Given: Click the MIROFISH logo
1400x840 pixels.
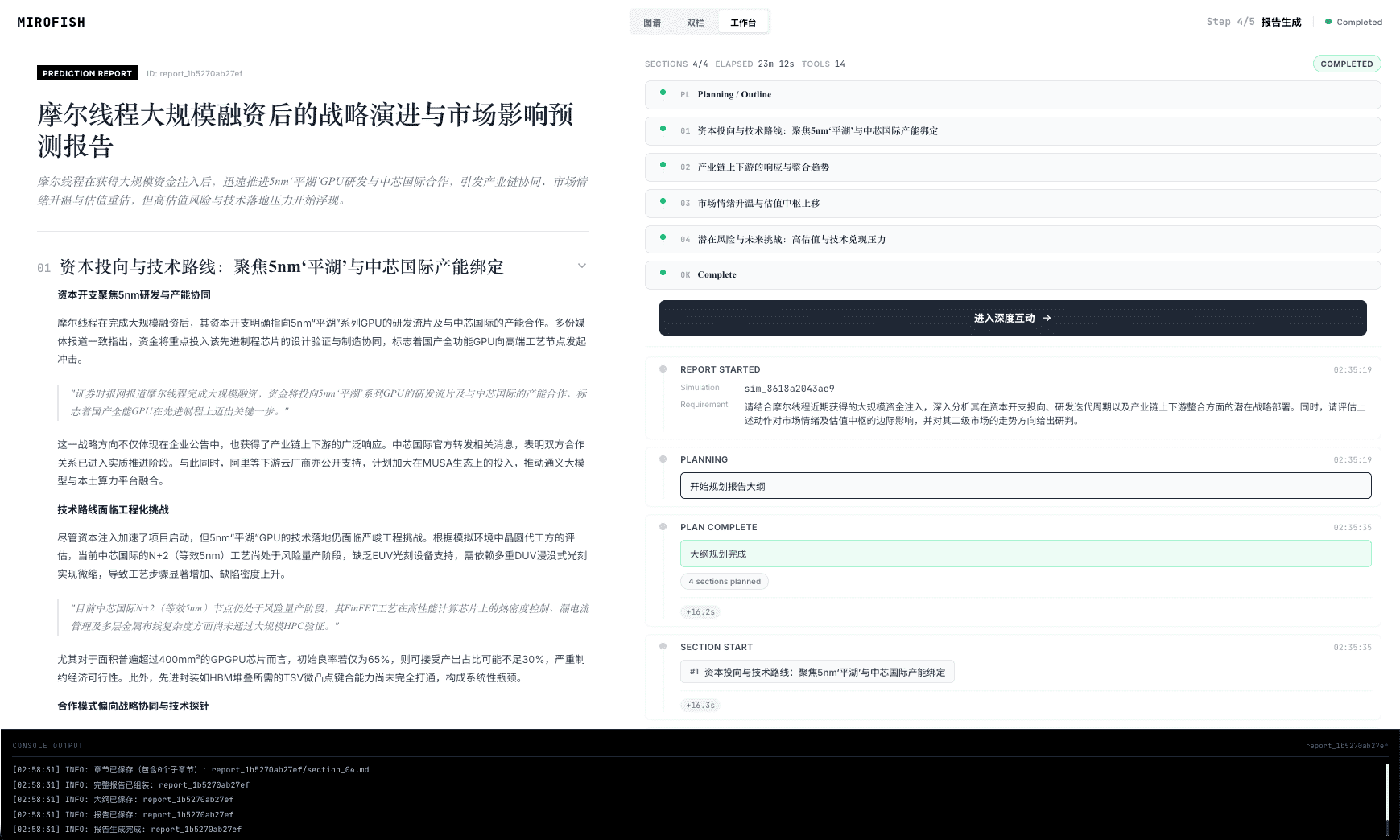Looking at the screenshot, I should 51,22.
